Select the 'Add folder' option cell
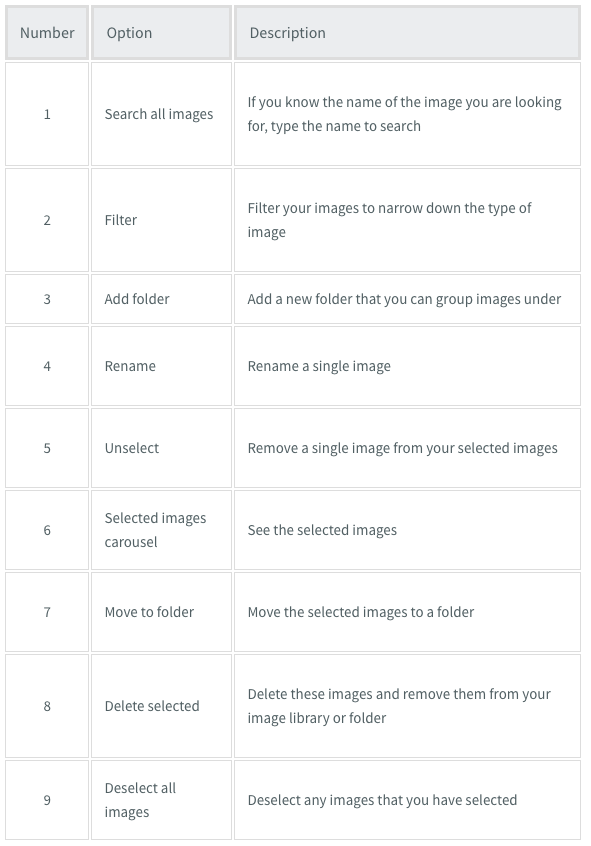This screenshot has height=846, width=591. coord(161,299)
